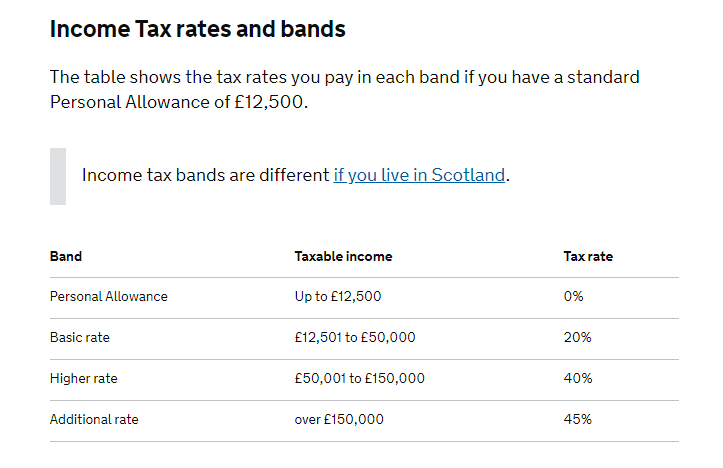This screenshot has height=468, width=723.
Task: Click the '£12,501 to £50,000' income cell
Action: [355, 338]
